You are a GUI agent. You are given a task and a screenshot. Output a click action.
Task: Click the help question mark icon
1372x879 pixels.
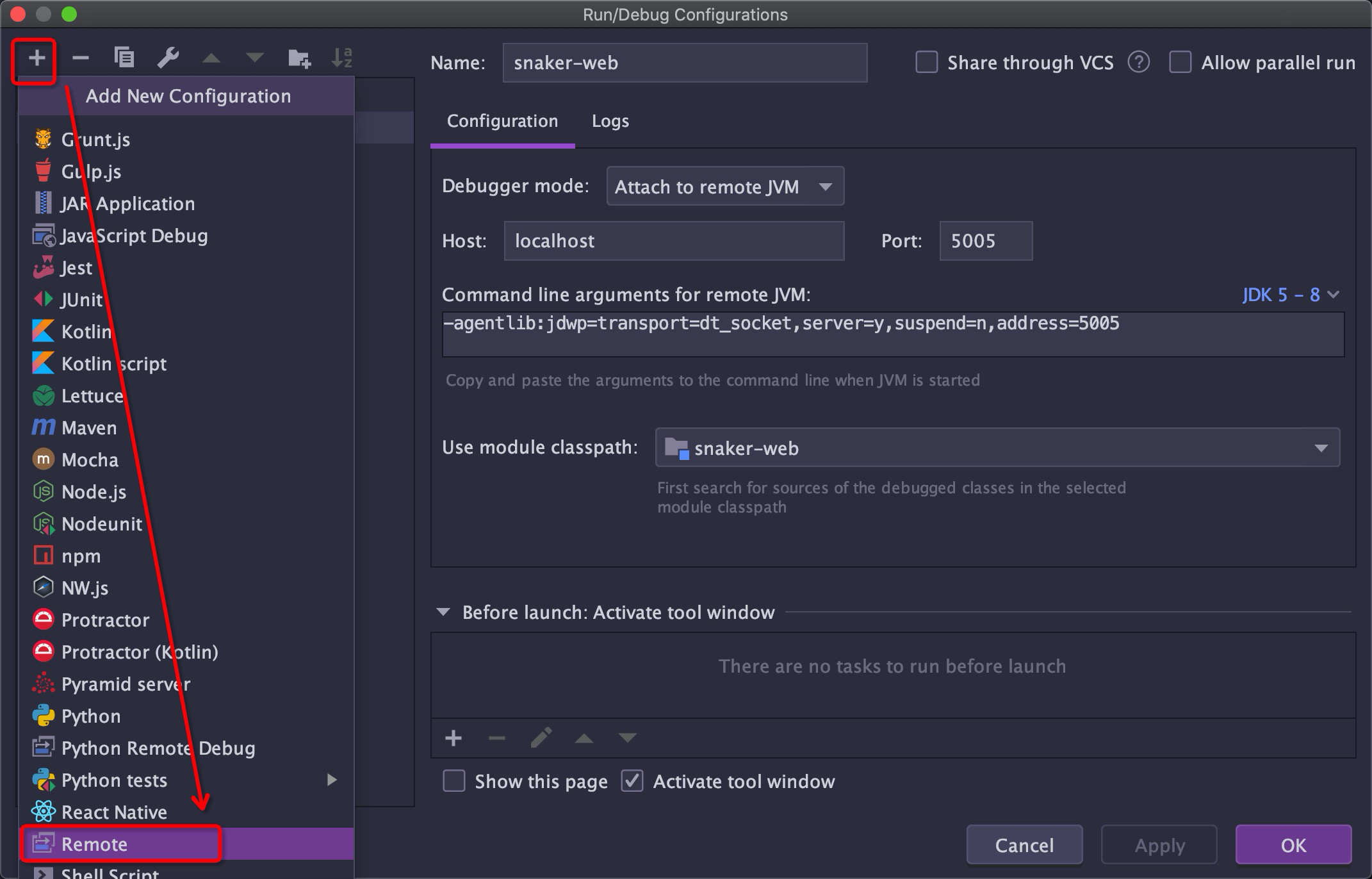tap(1139, 62)
